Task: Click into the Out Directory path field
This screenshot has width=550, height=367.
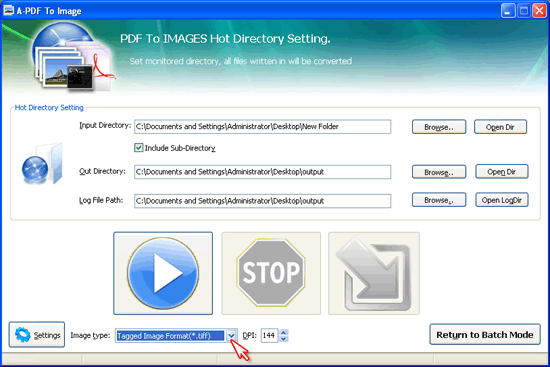Action: [262, 172]
